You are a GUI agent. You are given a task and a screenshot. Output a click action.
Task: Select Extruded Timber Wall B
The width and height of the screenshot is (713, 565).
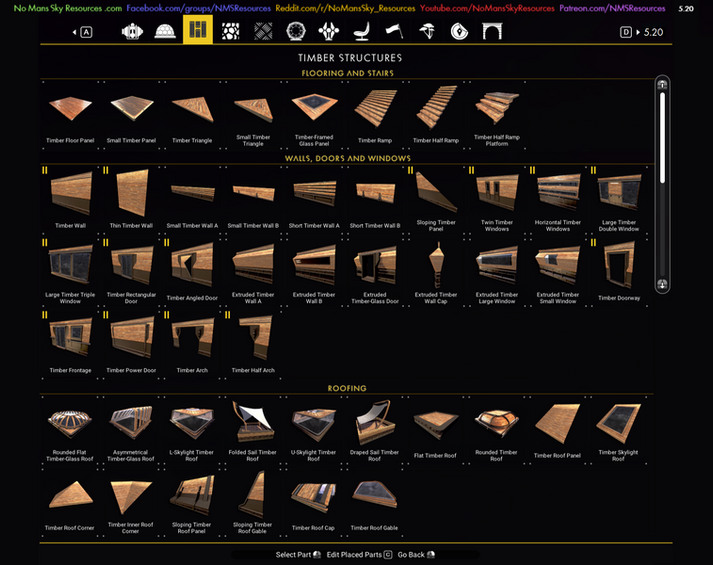[x=314, y=272]
